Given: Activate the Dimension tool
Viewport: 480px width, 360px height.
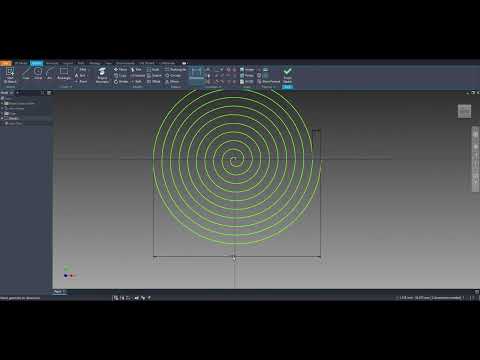Looking at the screenshot, I should [196, 74].
